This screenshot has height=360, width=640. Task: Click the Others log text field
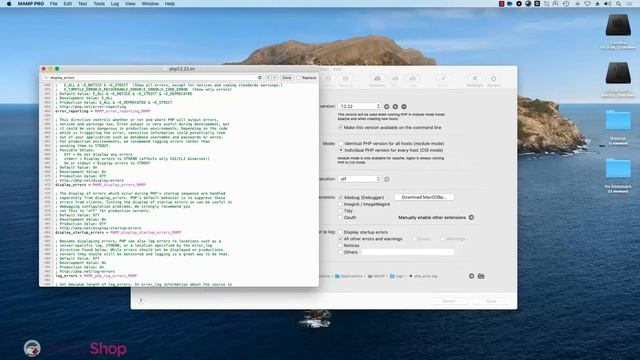tap(407, 252)
